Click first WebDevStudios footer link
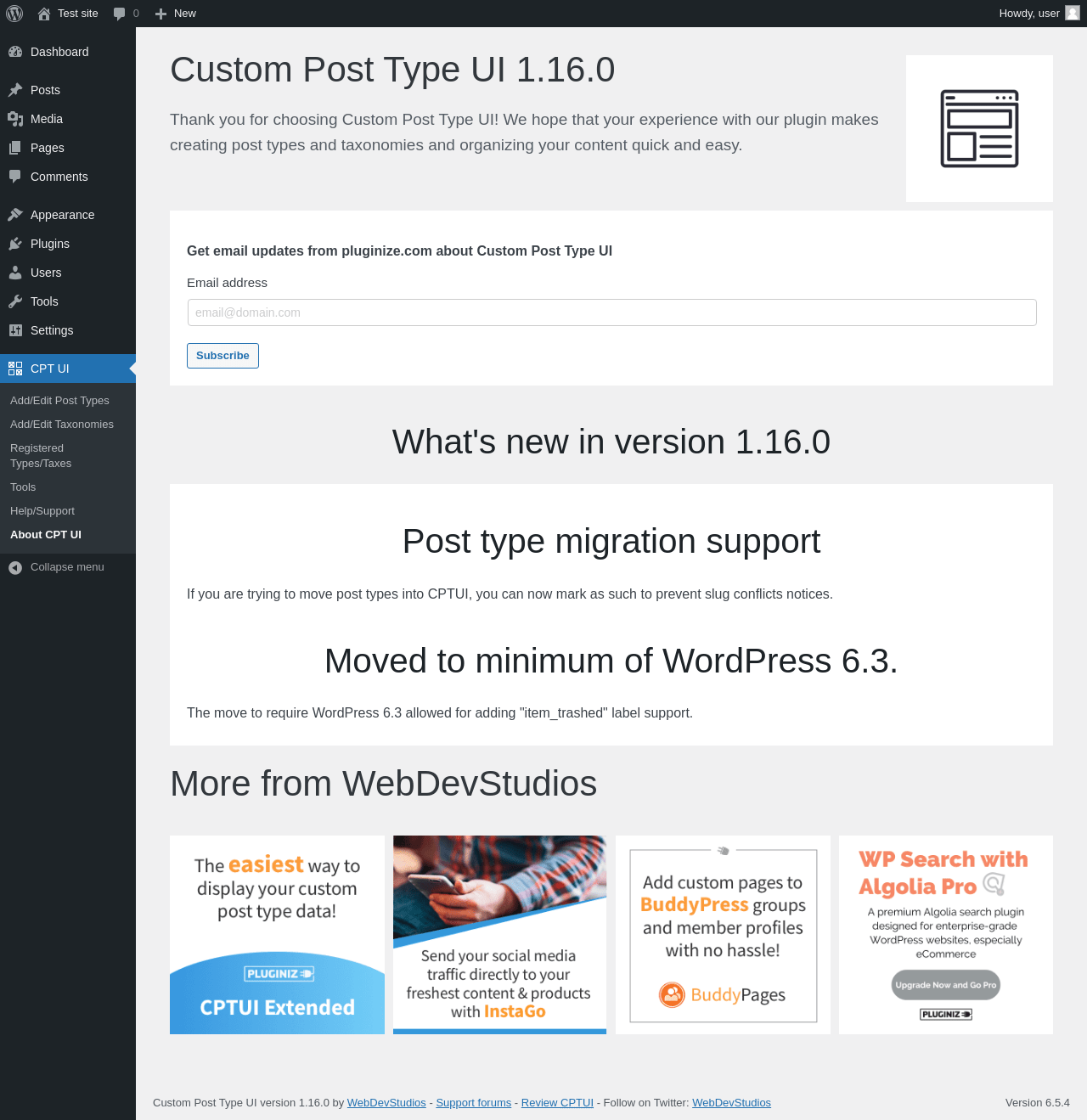The image size is (1087, 1120). [x=386, y=1103]
